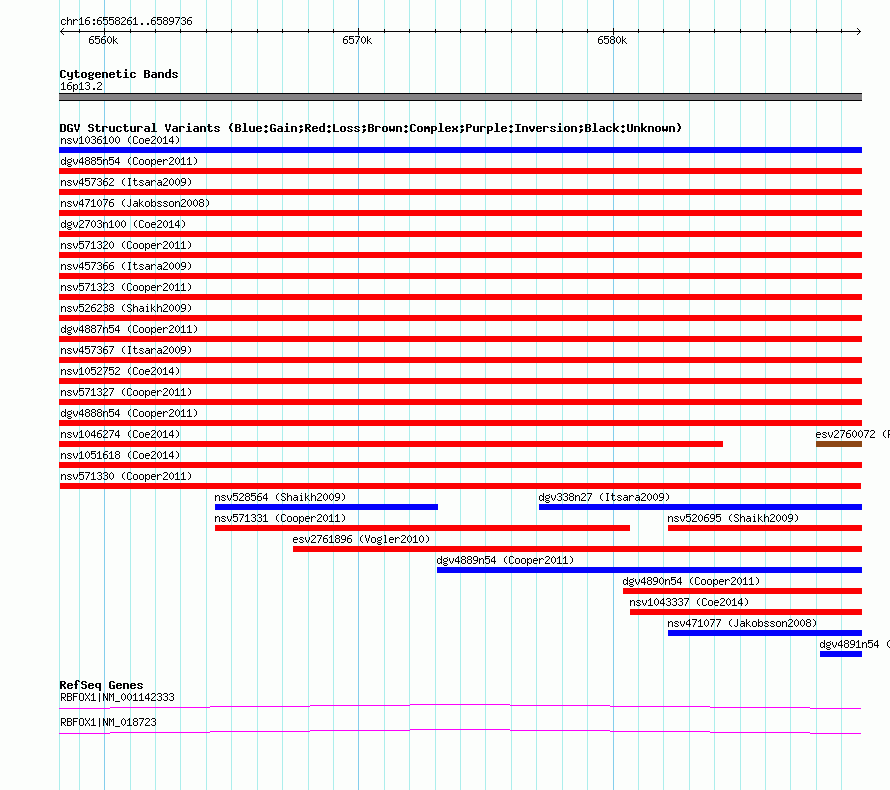Select the RBFOX1|NM_018723 magenta transcript line

click(x=460, y=732)
